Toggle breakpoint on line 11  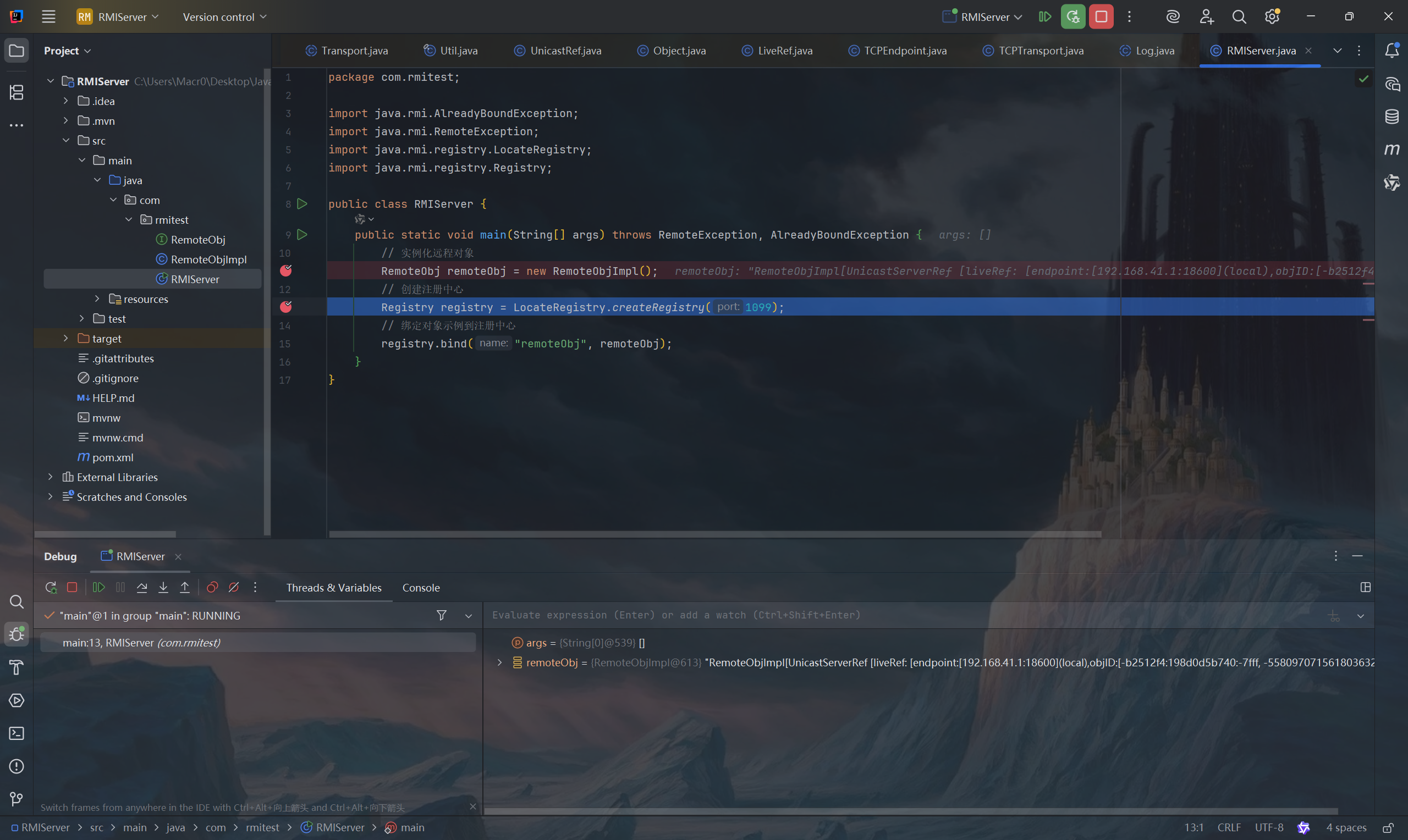(286, 270)
